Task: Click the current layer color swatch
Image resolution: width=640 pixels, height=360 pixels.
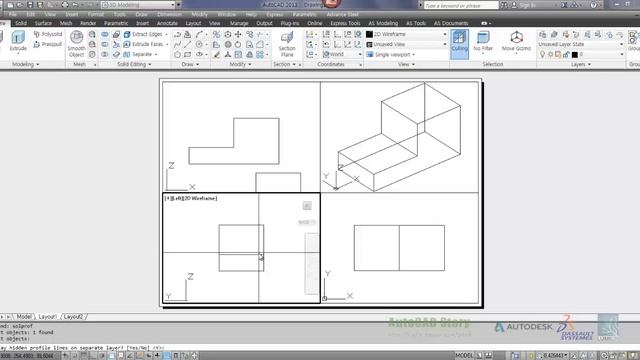Action: pos(575,54)
